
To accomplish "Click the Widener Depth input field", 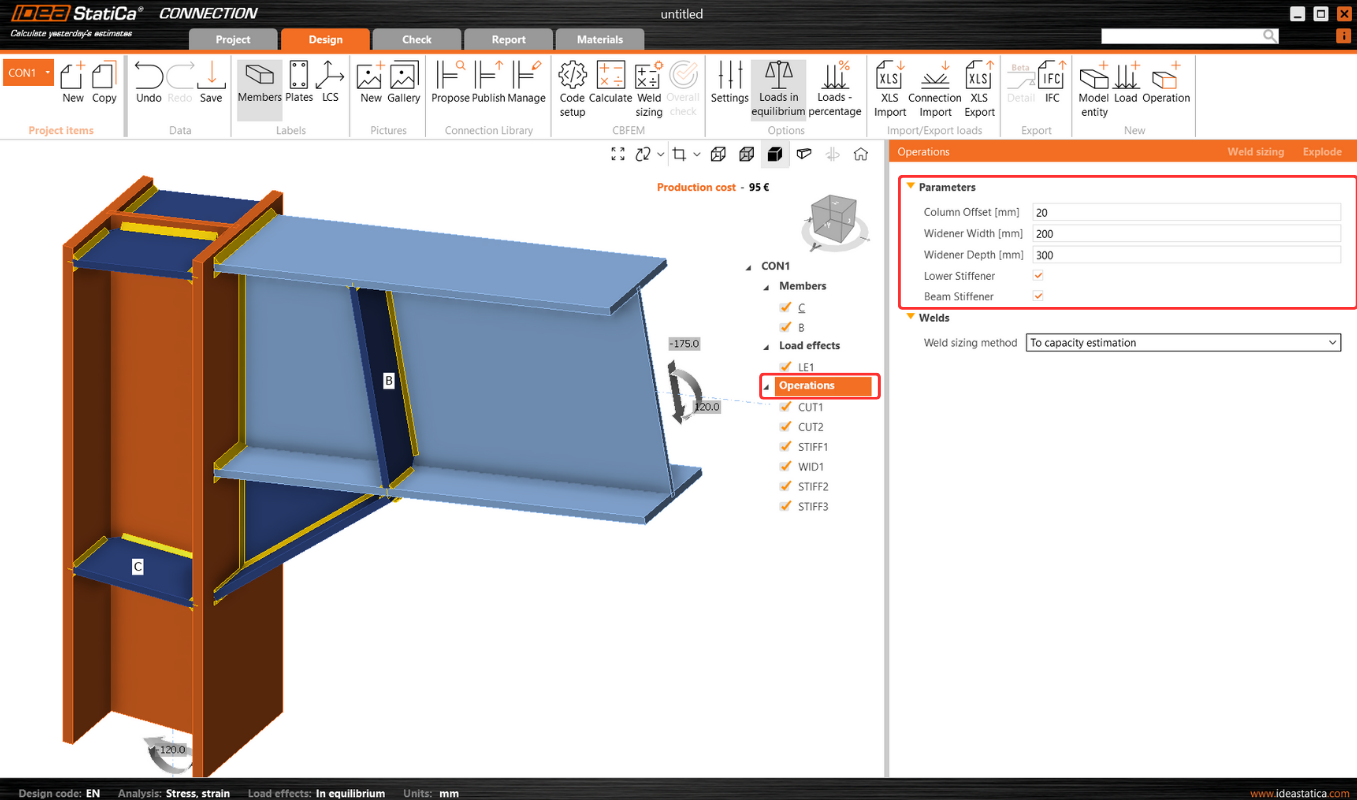I will pos(1186,254).
